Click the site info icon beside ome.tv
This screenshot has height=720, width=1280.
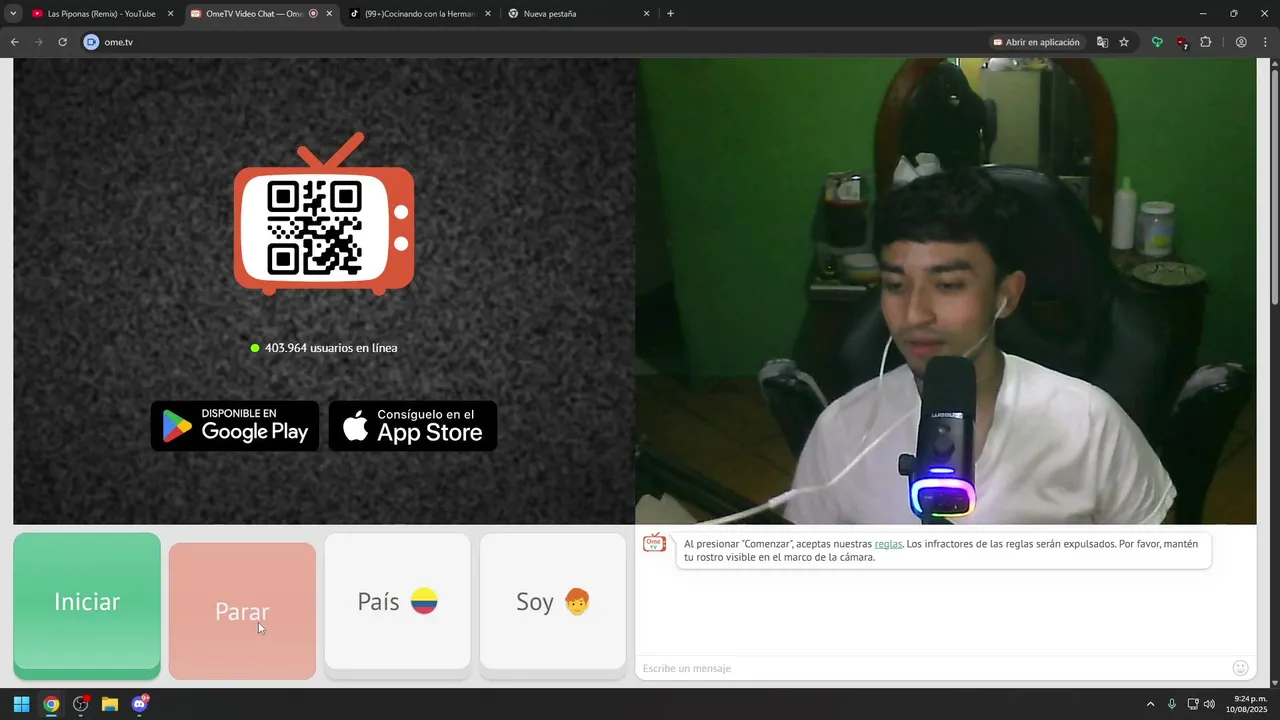[91, 42]
